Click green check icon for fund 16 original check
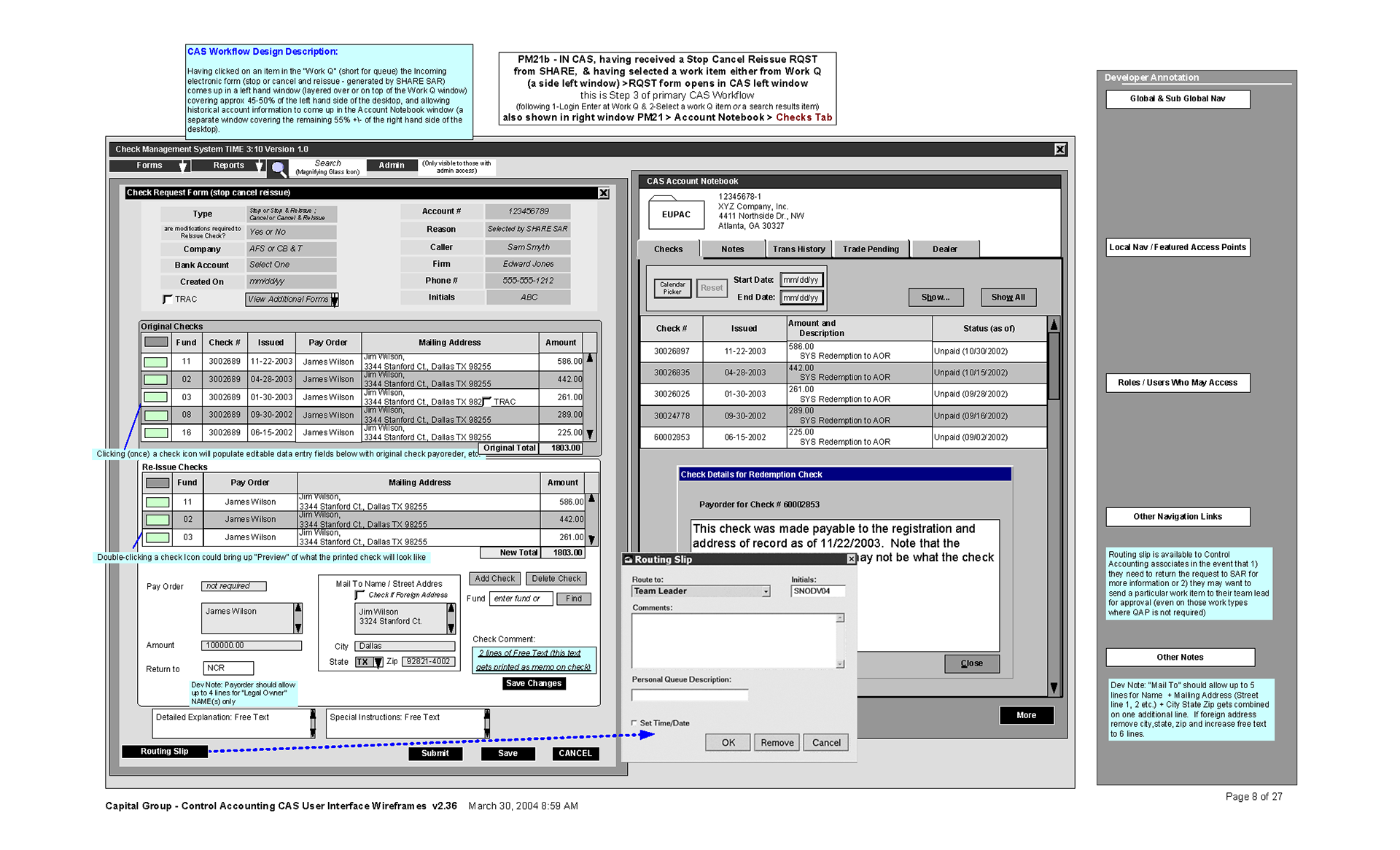 pyautogui.click(x=155, y=433)
